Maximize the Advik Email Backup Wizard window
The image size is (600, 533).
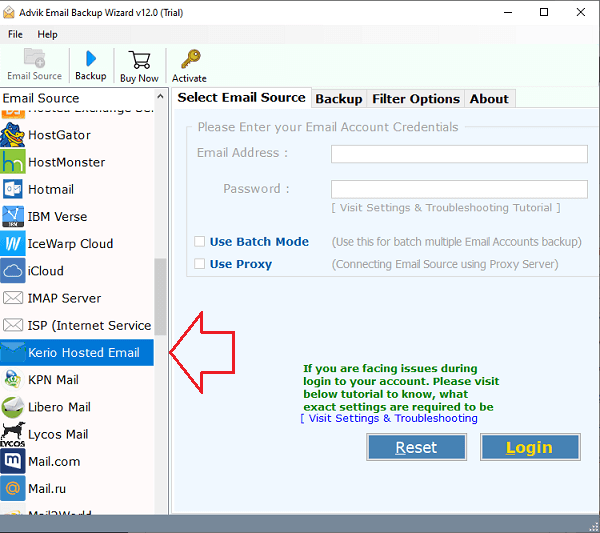tap(544, 12)
